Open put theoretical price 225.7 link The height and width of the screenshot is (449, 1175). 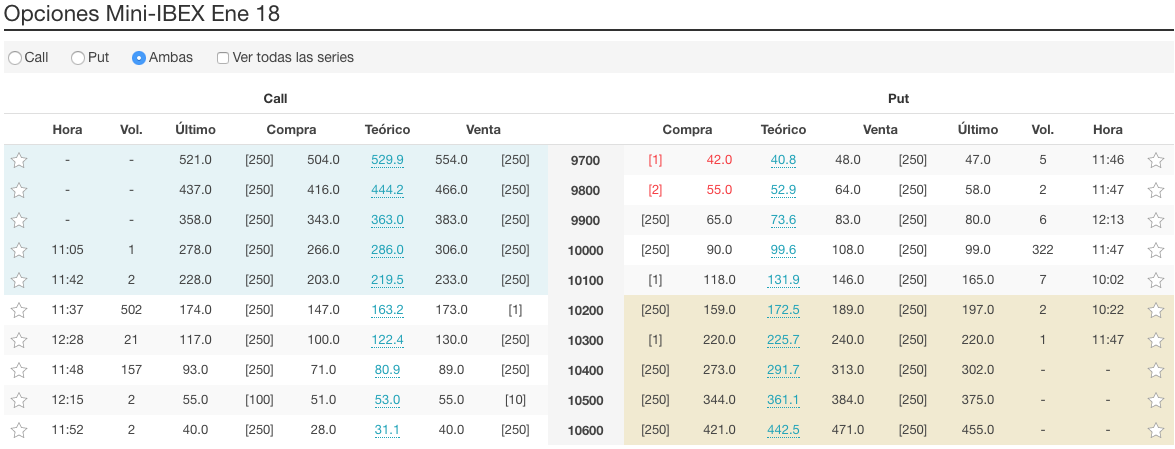(x=783, y=340)
